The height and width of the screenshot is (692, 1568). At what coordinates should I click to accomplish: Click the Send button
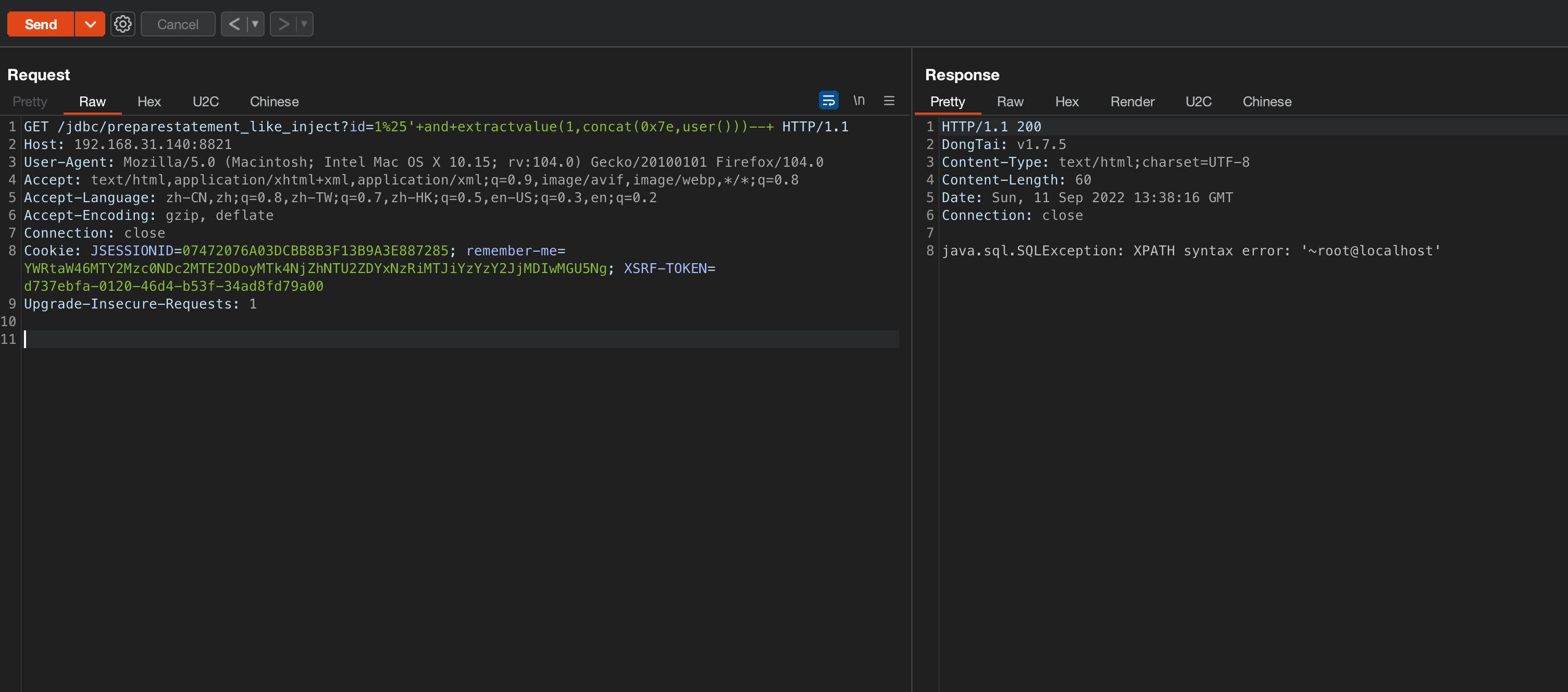tap(41, 24)
